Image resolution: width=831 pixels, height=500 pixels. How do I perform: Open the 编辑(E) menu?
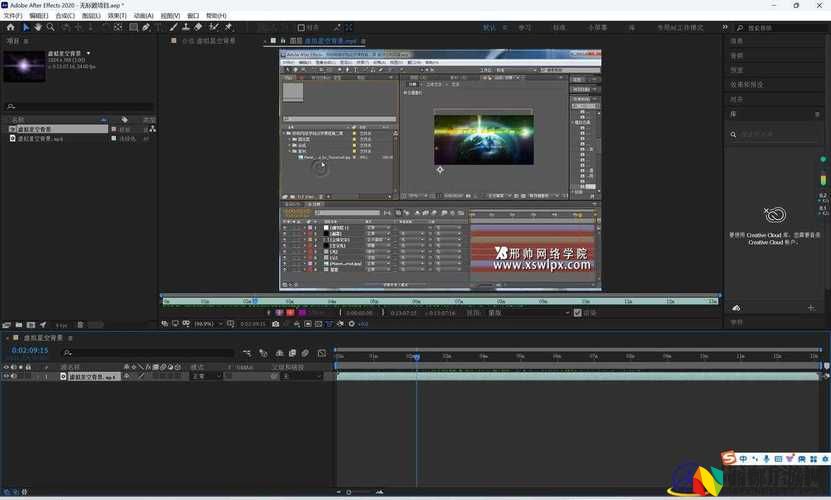(x=39, y=16)
